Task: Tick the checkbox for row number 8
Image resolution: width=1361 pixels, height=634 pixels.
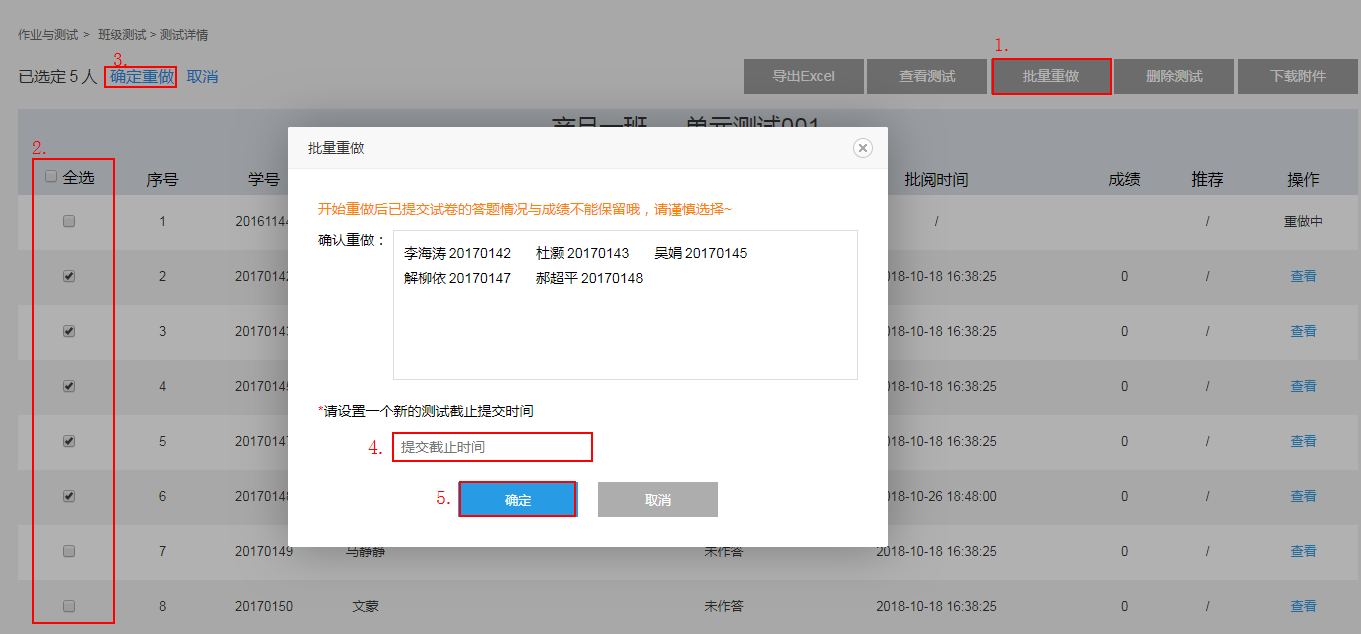Action: click(x=69, y=606)
